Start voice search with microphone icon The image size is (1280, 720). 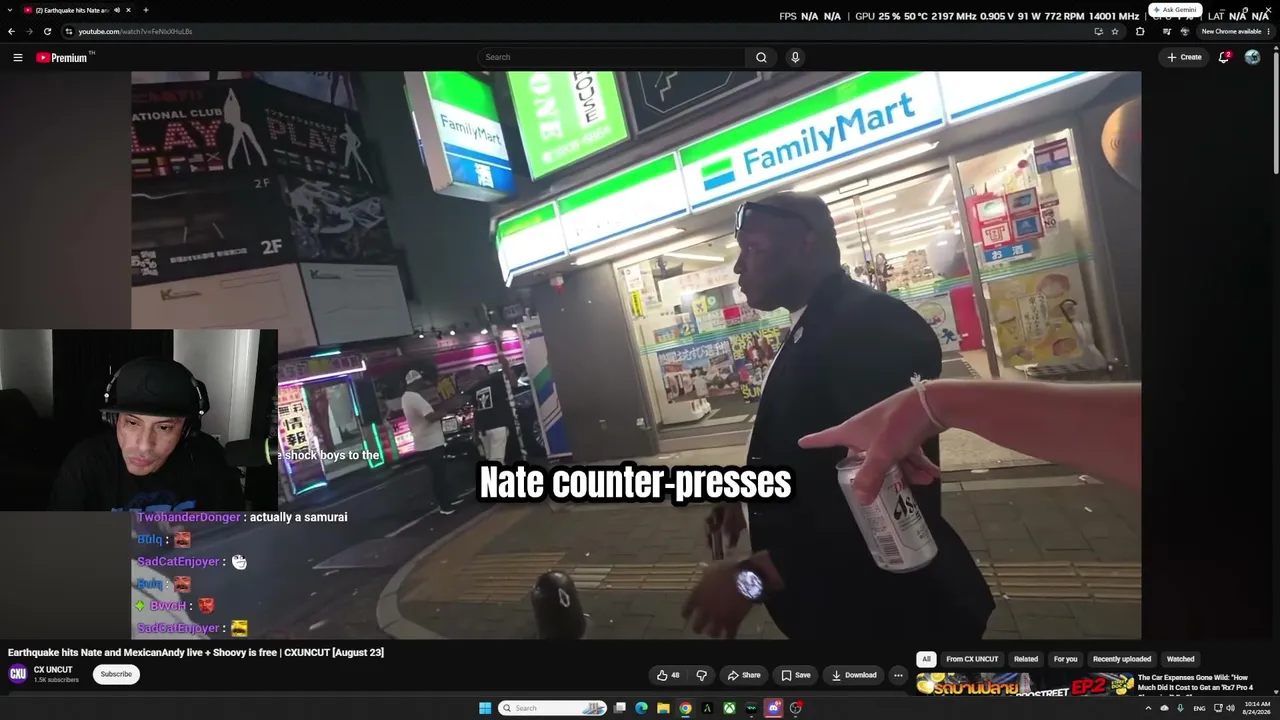(x=795, y=57)
